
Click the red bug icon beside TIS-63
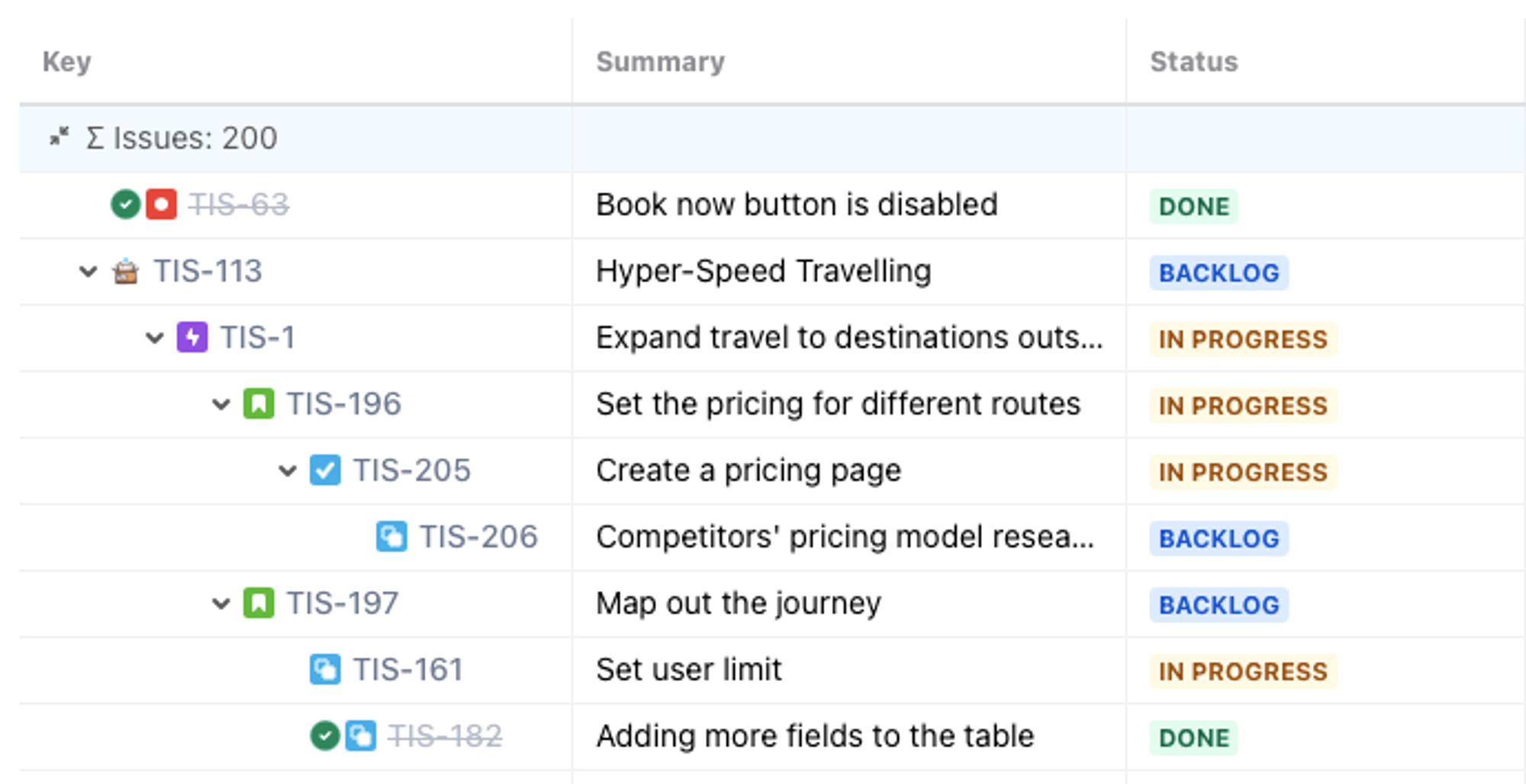click(x=161, y=204)
